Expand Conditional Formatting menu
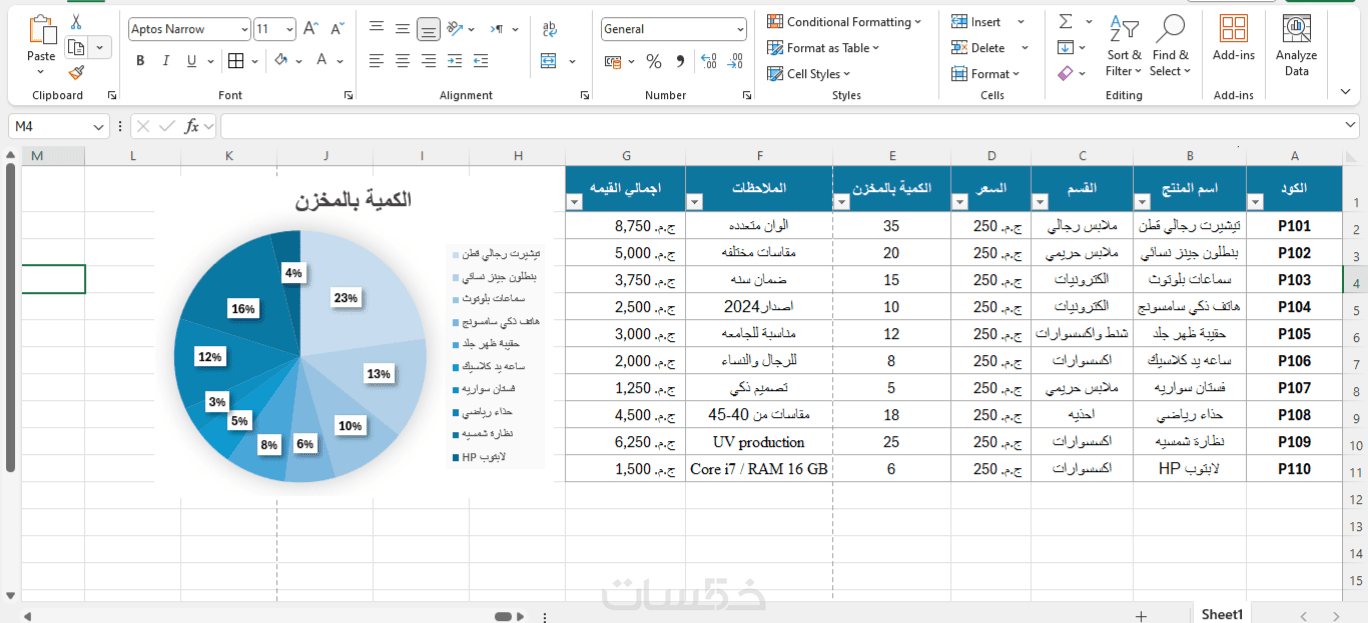The height and width of the screenshot is (623, 1368). [844, 22]
